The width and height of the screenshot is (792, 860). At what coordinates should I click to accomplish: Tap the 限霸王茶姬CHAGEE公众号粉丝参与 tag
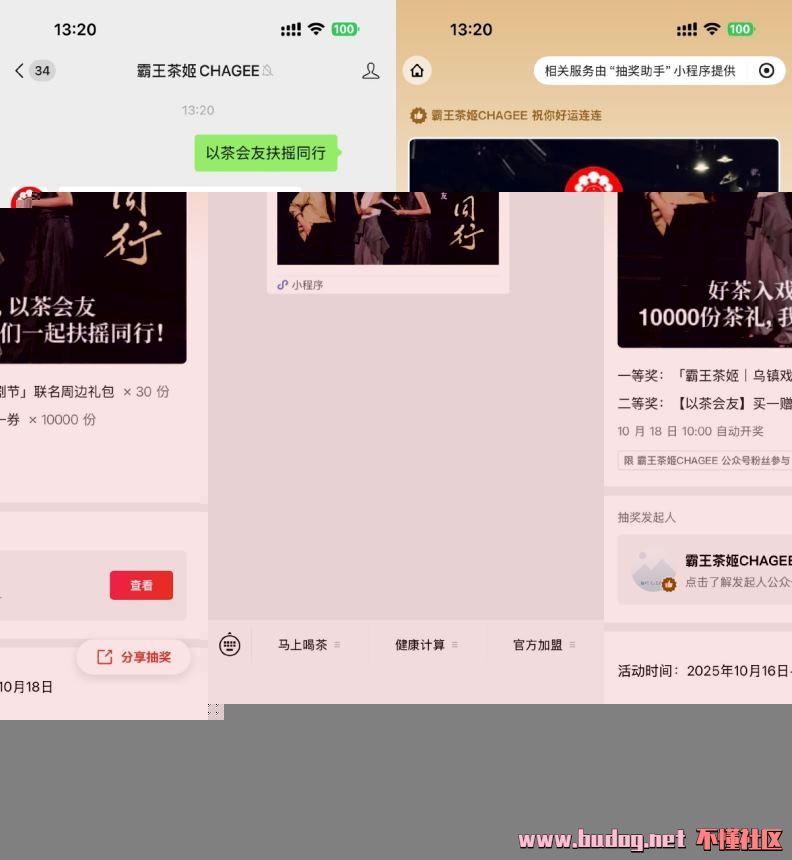[704, 460]
